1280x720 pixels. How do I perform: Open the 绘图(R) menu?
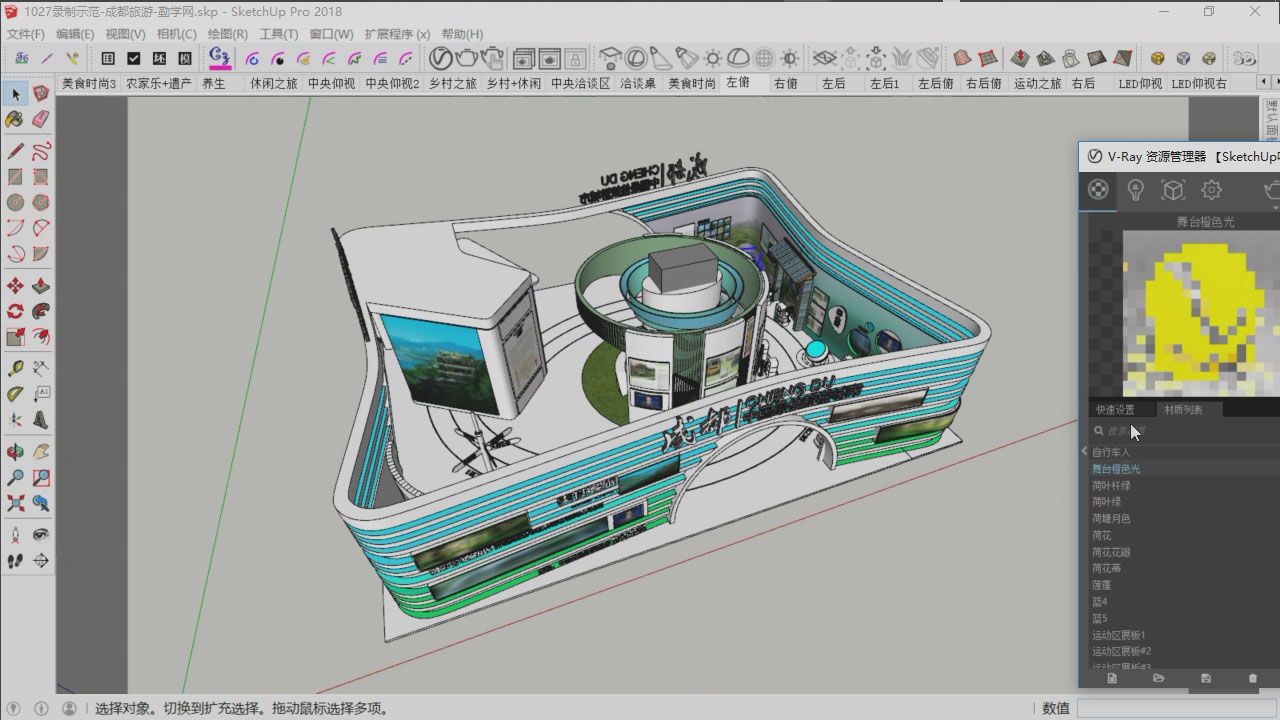228,34
